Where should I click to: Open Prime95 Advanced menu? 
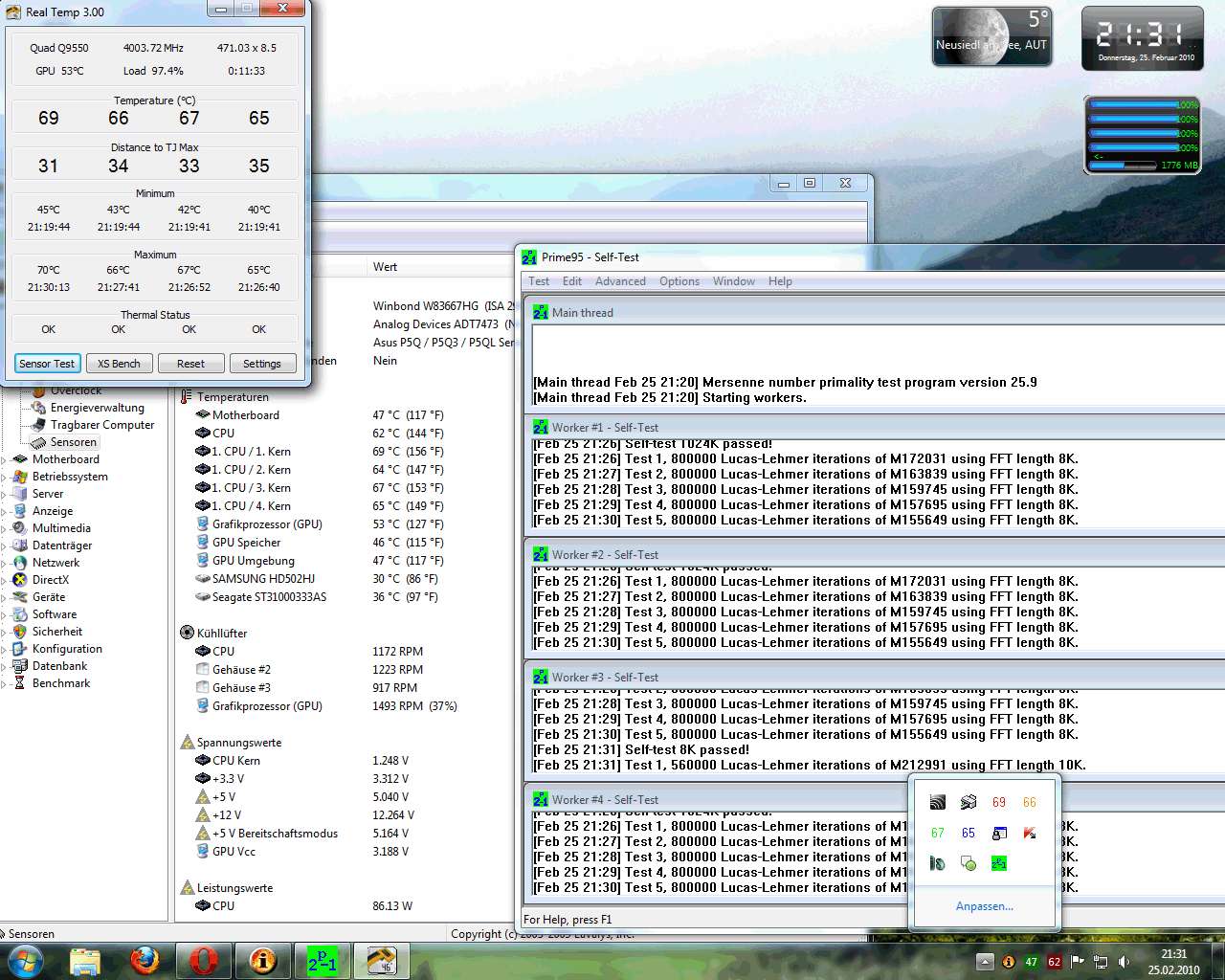point(620,281)
